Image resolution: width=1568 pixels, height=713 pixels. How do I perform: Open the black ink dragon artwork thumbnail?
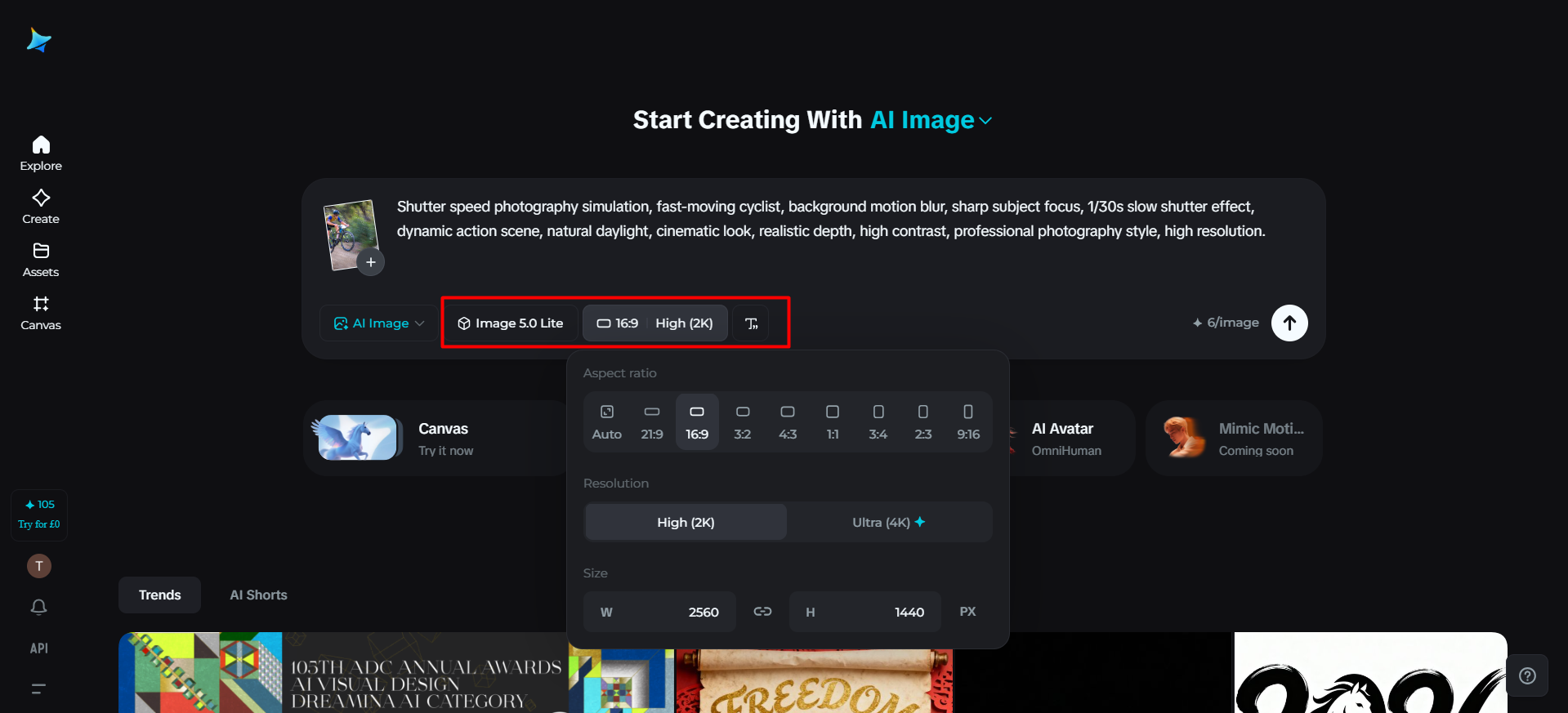pyautogui.click(x=1370, y=672)
